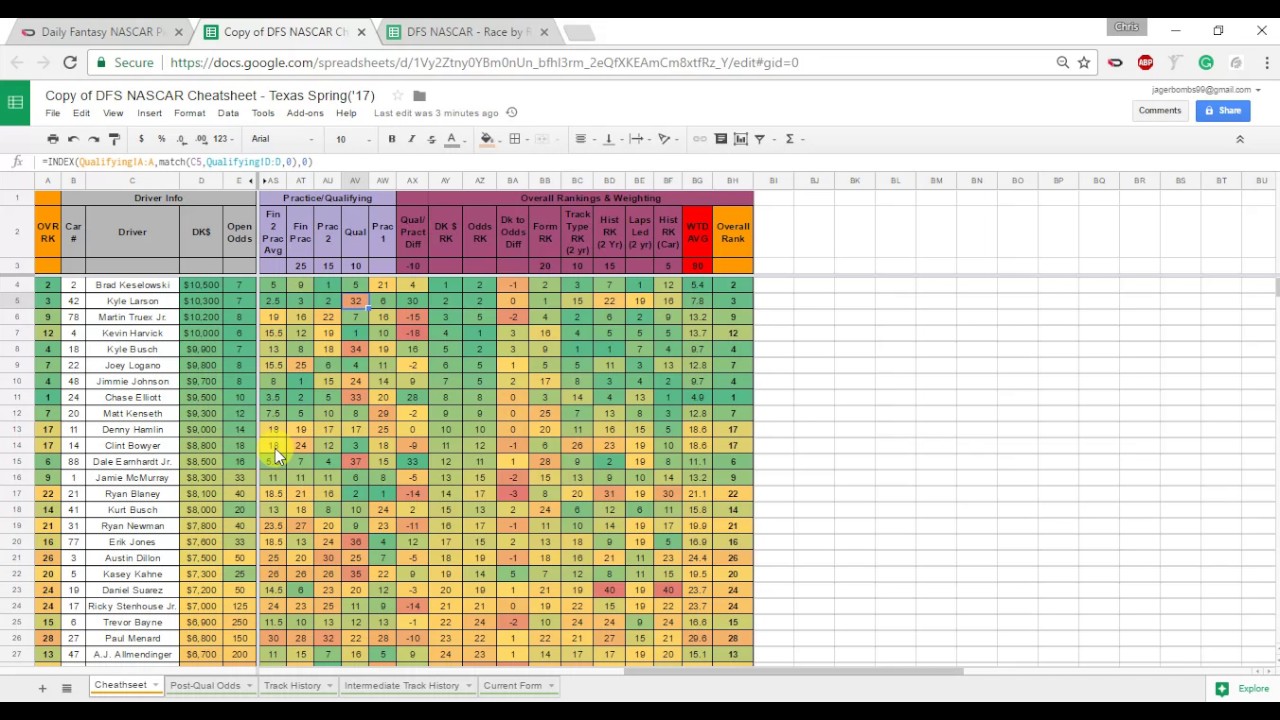The image size is (1280, 720).
Task: Open the text color picker
Action: (452, 139)
